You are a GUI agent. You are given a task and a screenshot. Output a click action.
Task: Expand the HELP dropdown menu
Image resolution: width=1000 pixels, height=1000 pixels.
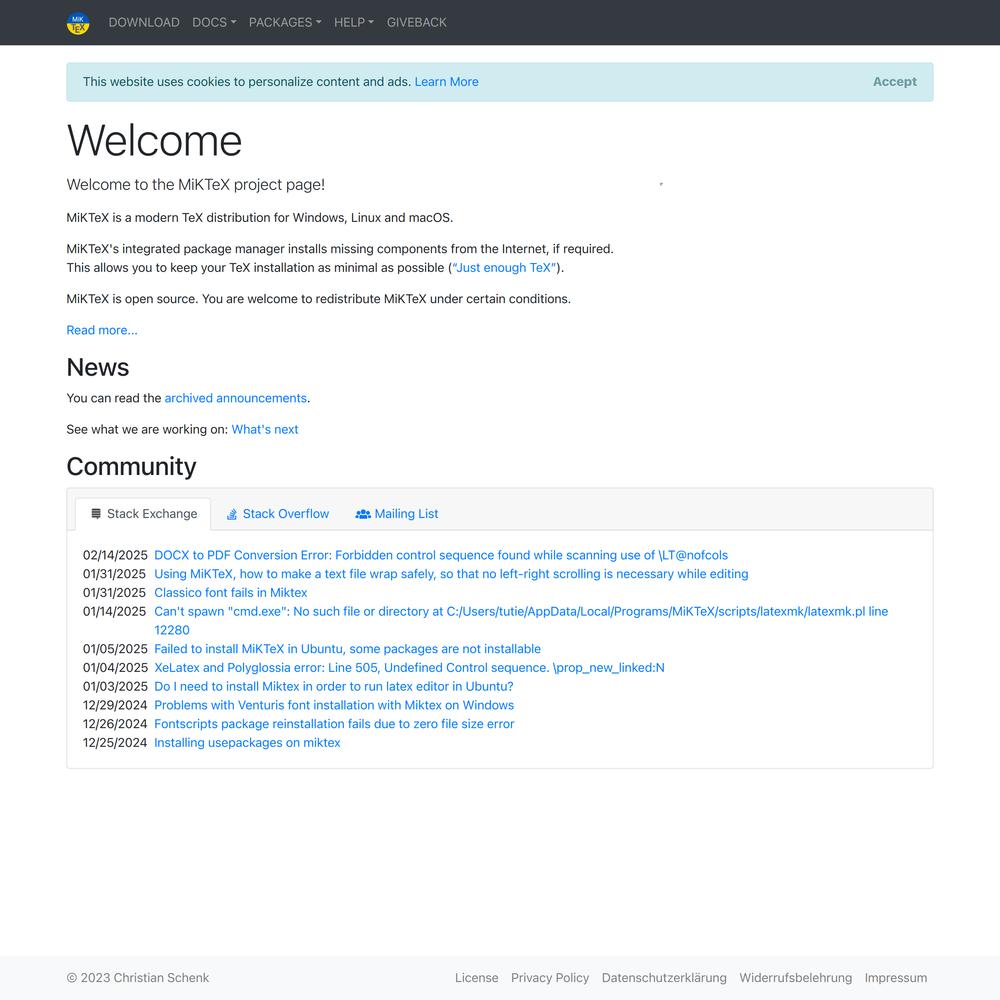click(x=354, y=22)
